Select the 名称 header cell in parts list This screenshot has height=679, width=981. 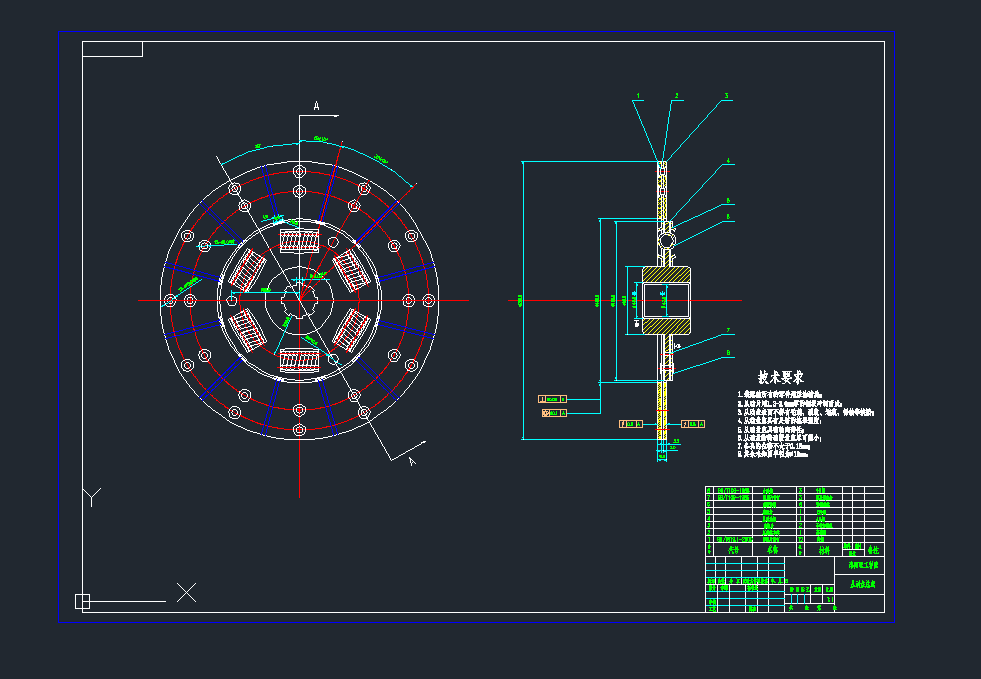pyautogui.click(x=772, y=550)
